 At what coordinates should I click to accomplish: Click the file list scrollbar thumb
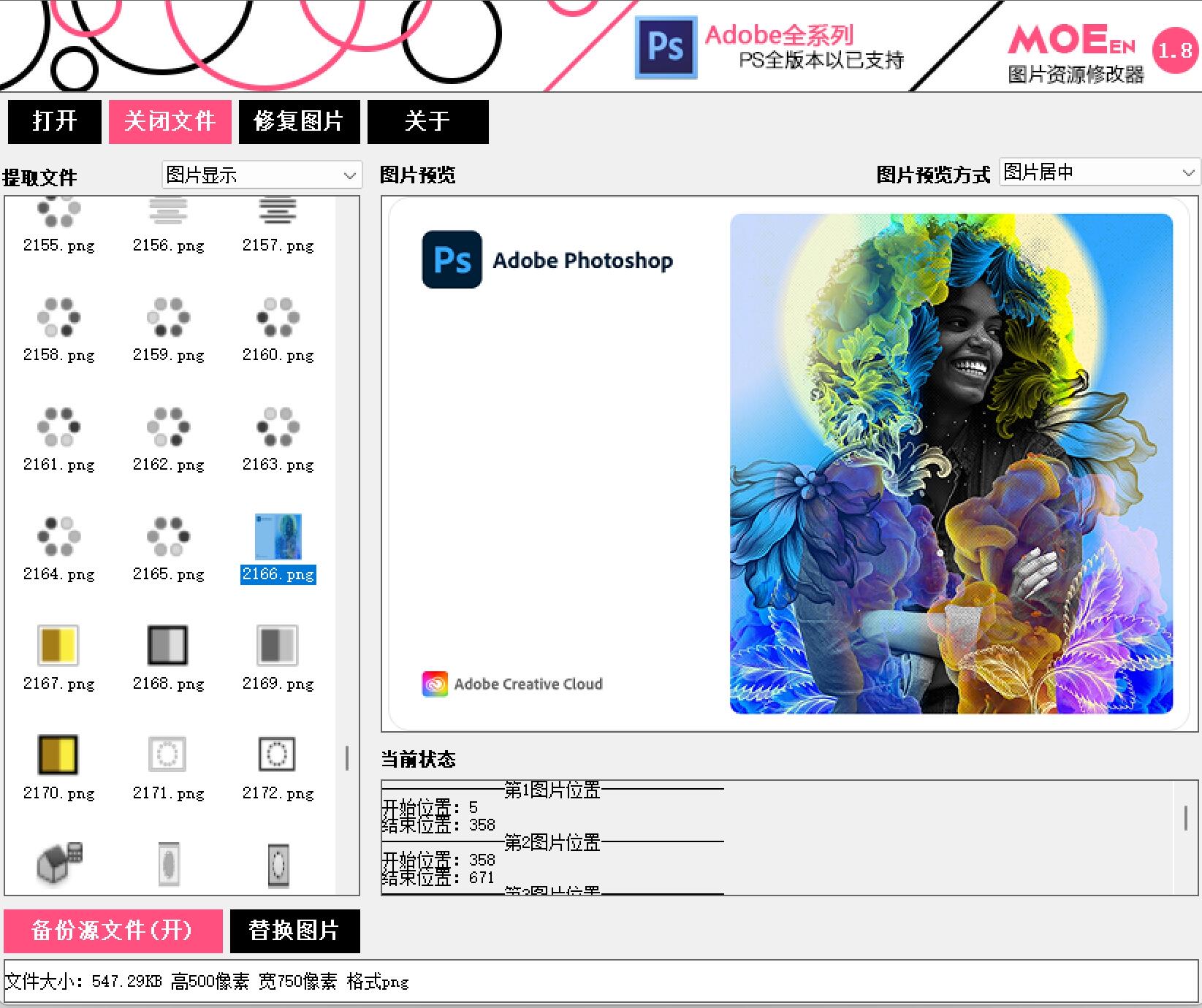coord(347,758)
